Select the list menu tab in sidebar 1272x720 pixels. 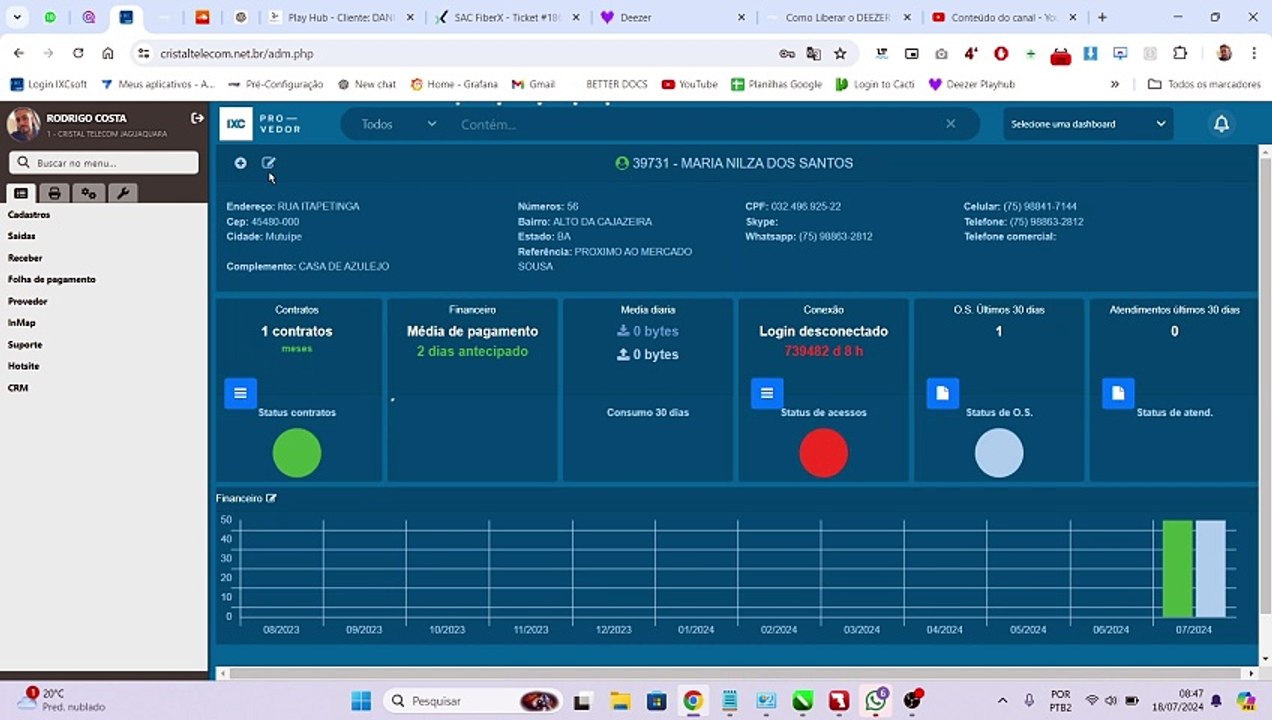point(21,193)
